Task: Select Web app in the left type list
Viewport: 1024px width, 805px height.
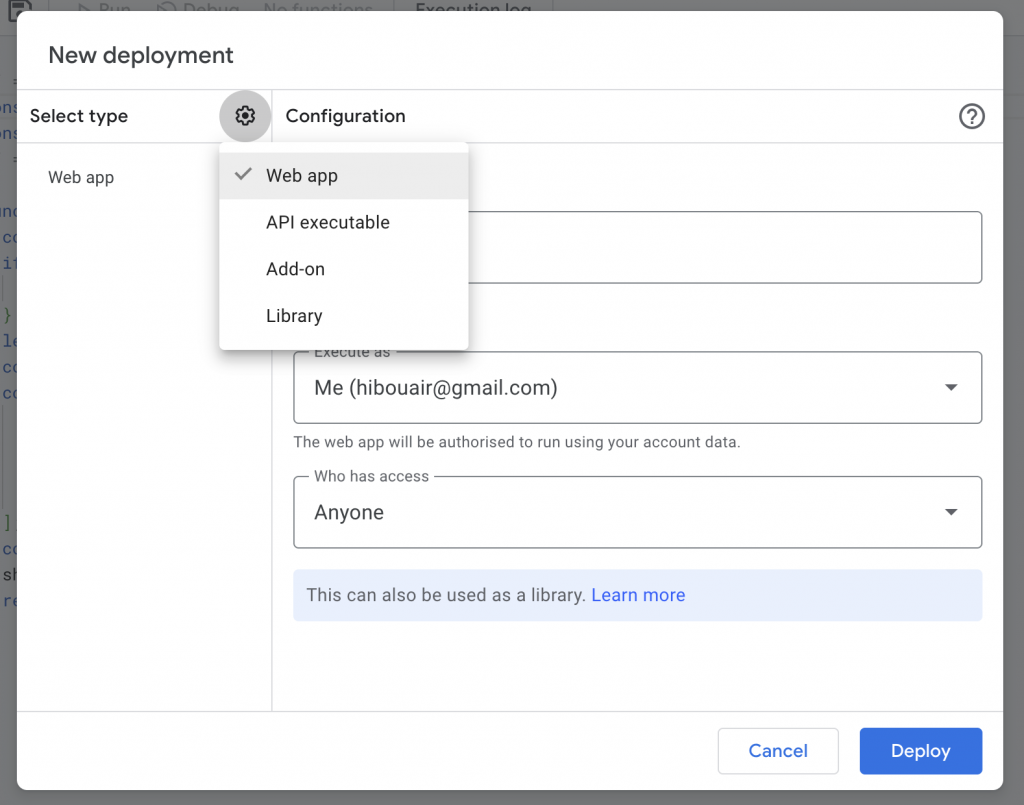Action: [81, 178]
